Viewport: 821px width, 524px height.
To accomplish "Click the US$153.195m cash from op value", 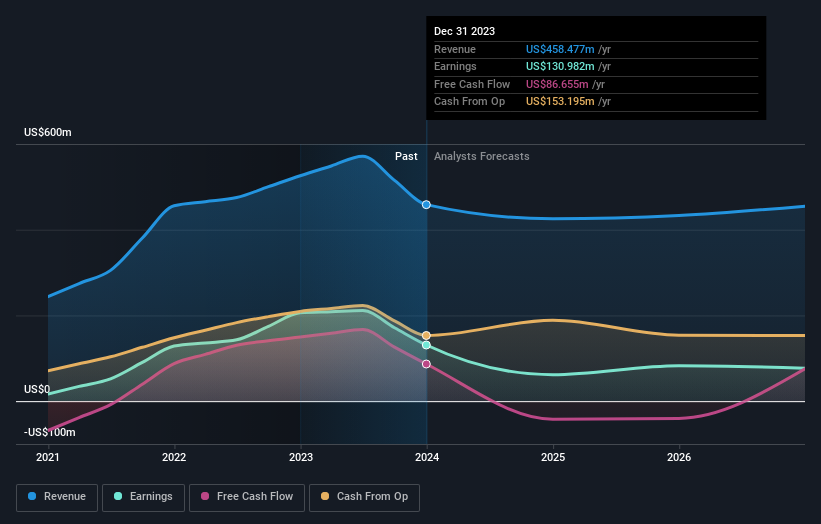I will [560, 102].
